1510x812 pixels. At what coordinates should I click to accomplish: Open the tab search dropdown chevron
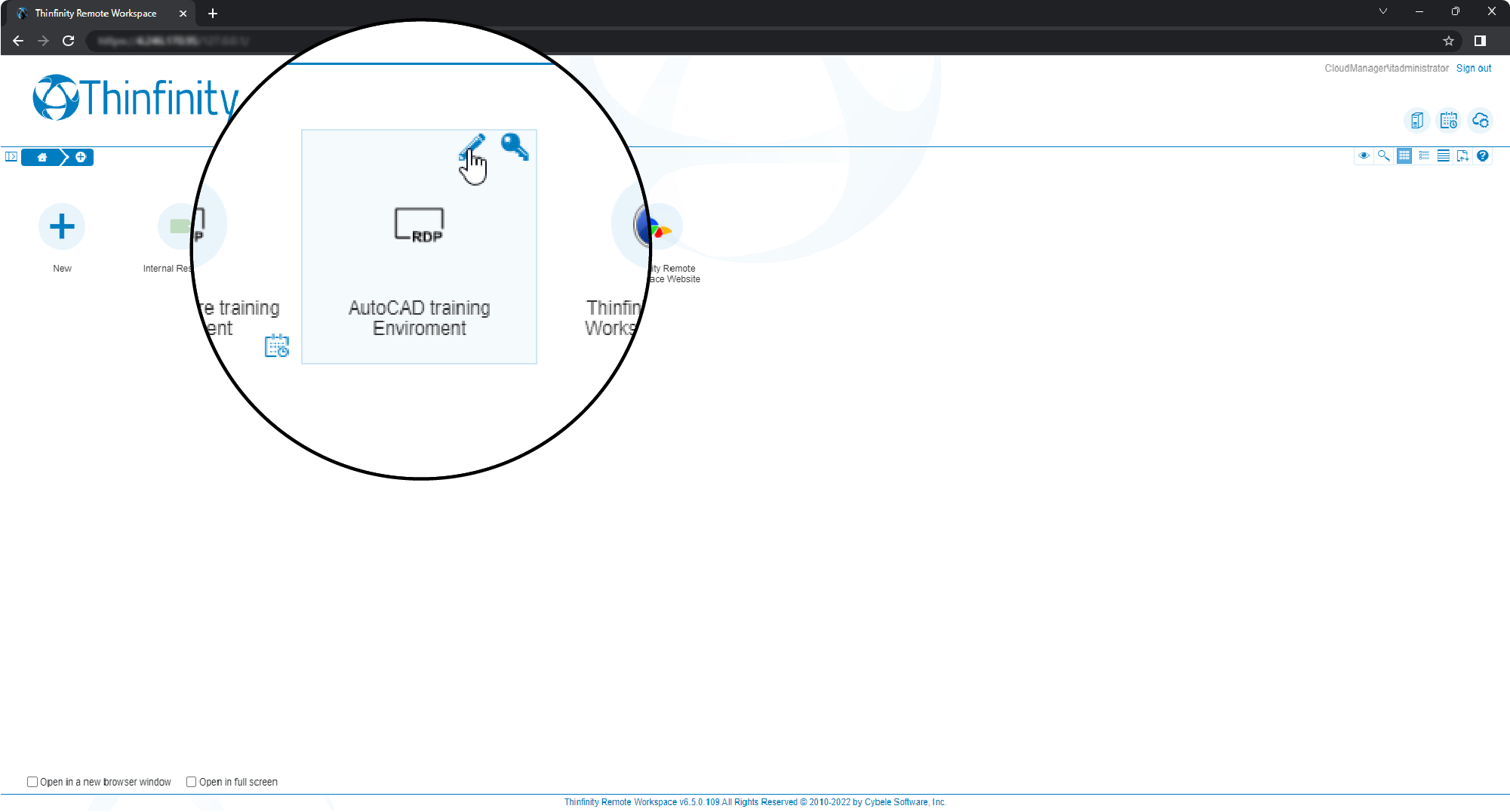pyautogui.click(x=1383, y=11)
